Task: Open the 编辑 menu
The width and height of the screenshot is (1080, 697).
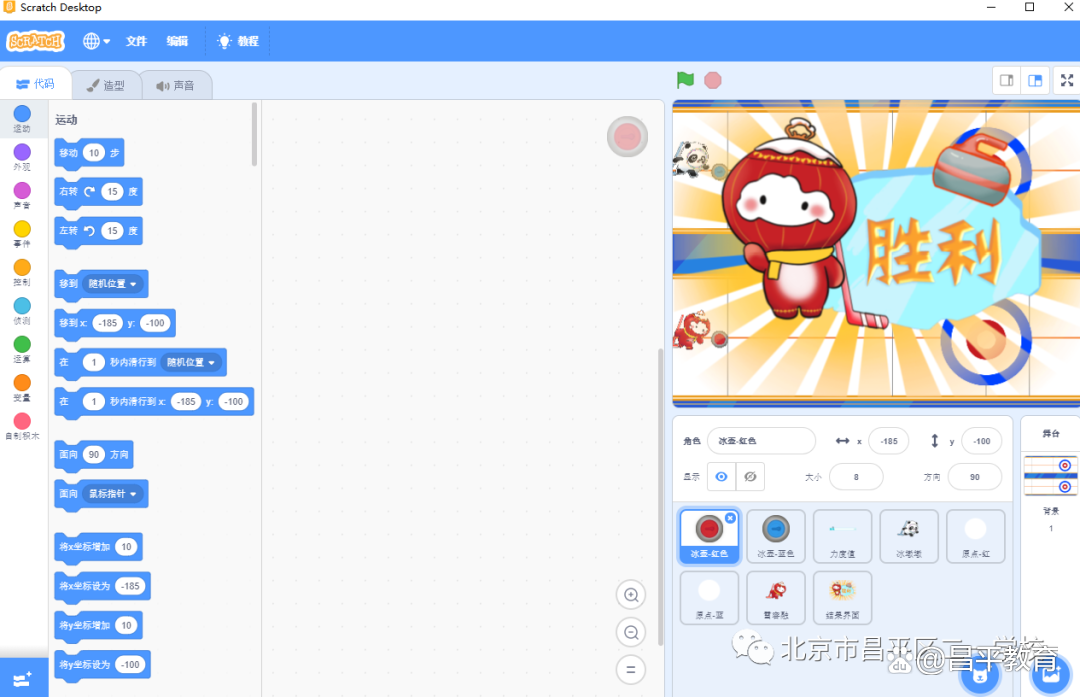Action: click(177, 41)
